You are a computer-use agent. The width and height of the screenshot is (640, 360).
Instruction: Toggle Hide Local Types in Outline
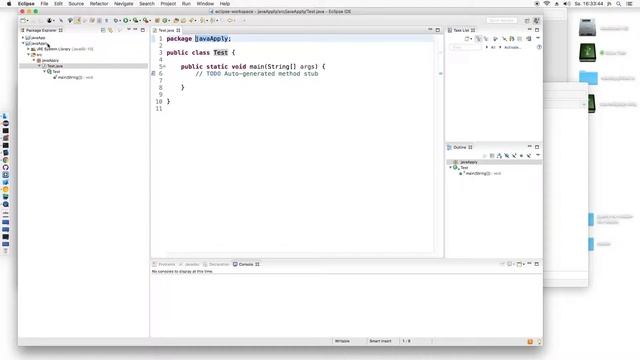[529, 156]
